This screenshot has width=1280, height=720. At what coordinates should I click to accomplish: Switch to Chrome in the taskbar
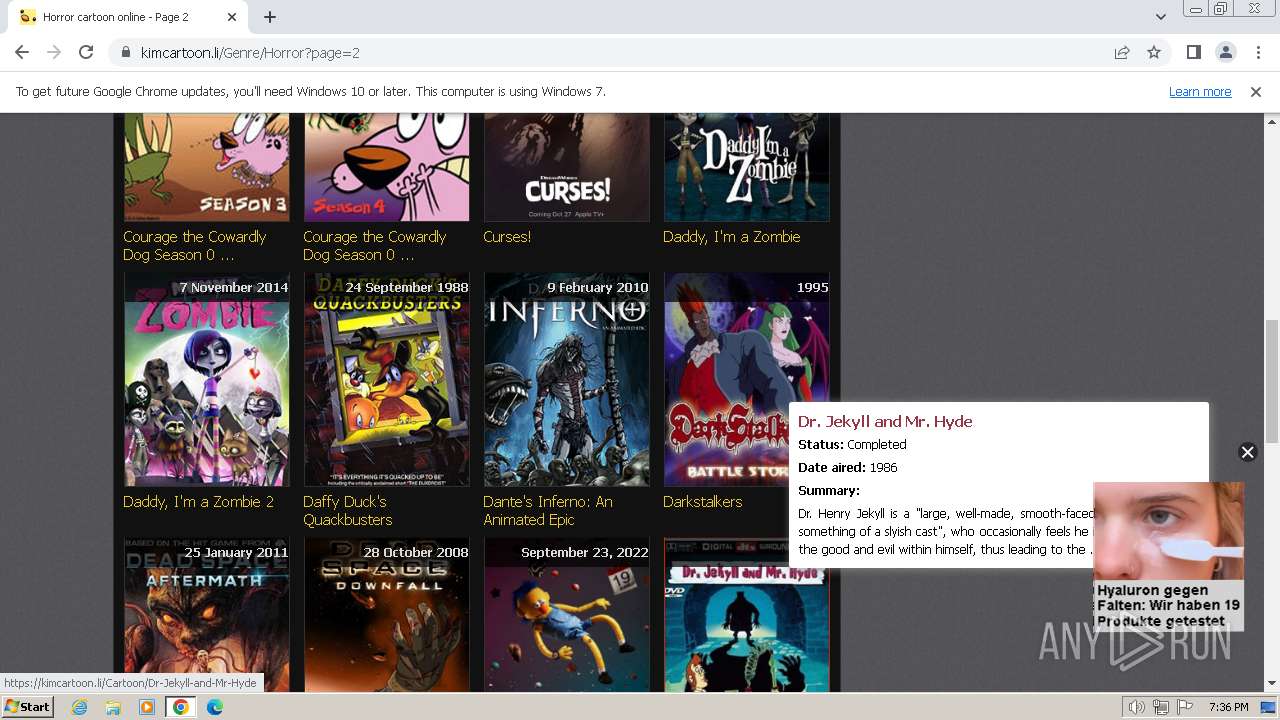pos(181,707)
